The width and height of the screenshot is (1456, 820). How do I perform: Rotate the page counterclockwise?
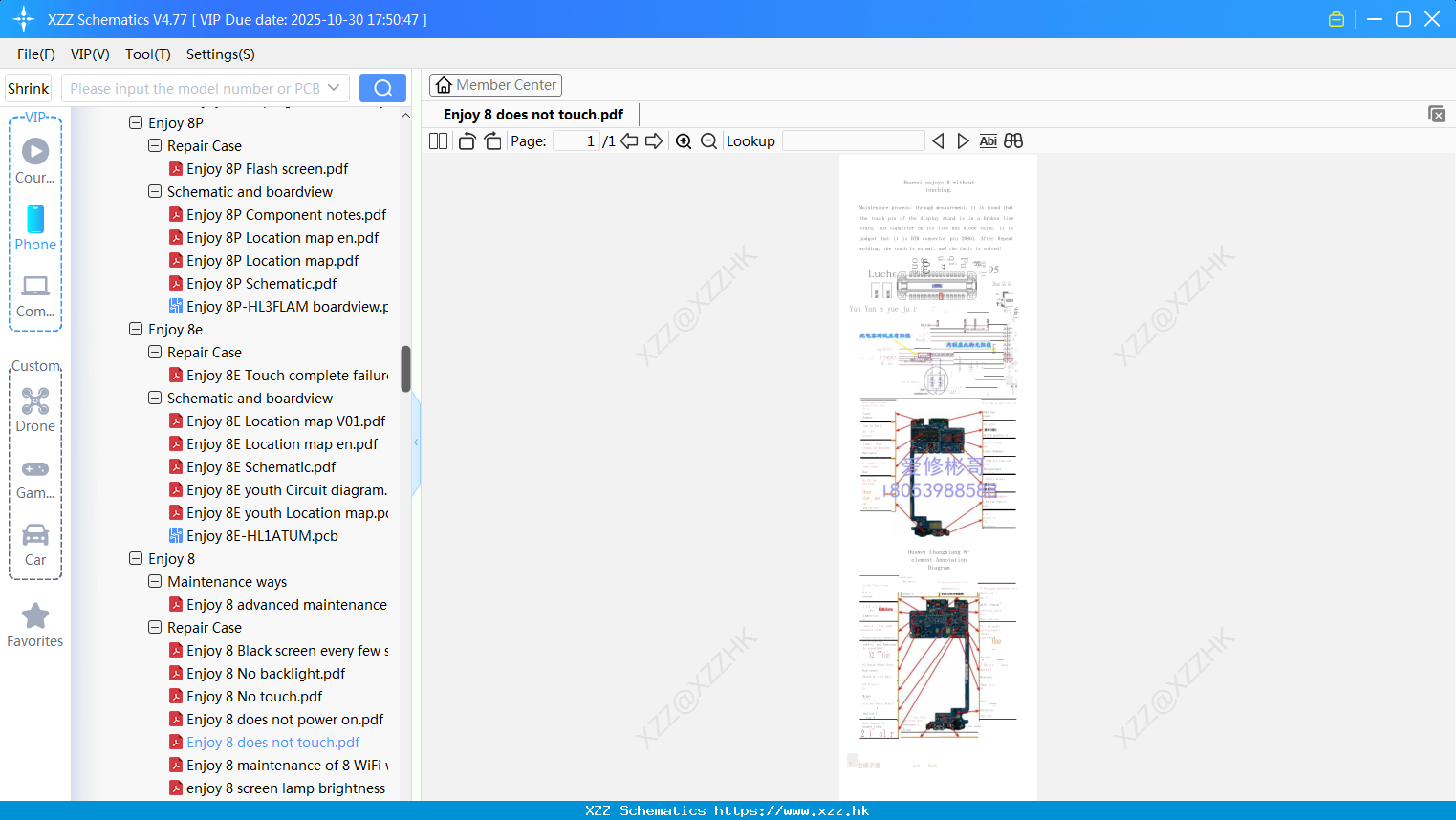tap(467, 140)
